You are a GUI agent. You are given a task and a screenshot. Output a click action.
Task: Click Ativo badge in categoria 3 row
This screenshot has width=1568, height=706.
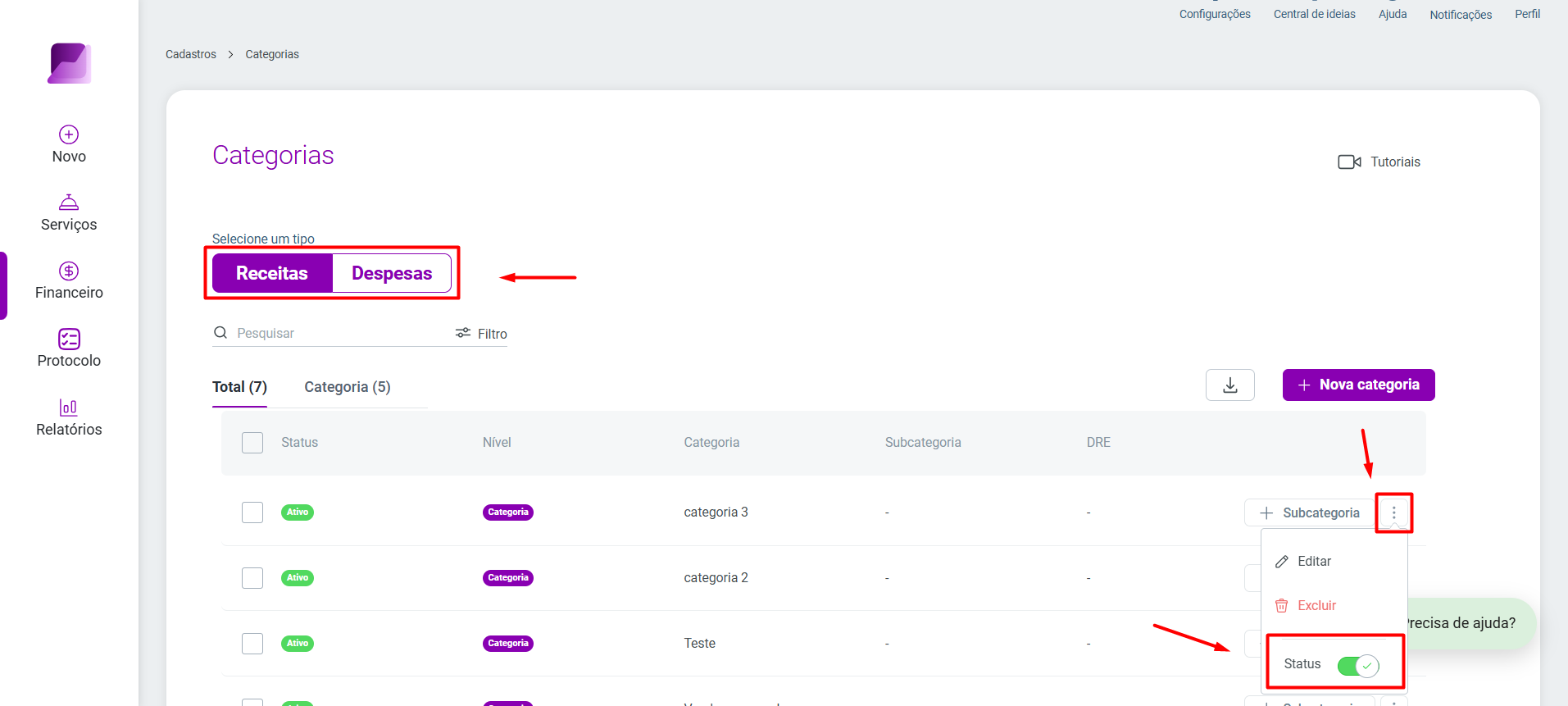pos(298,512)
